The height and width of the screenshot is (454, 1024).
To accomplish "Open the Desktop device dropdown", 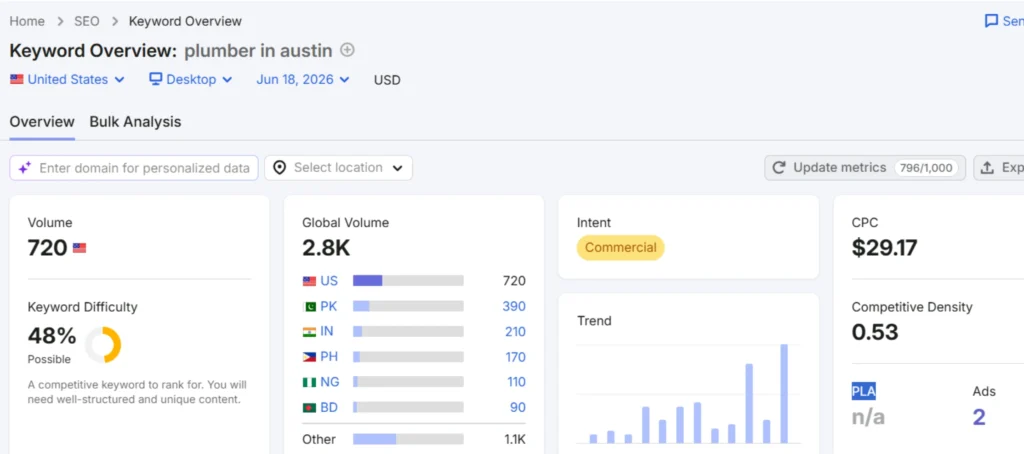I will point(191,79).
